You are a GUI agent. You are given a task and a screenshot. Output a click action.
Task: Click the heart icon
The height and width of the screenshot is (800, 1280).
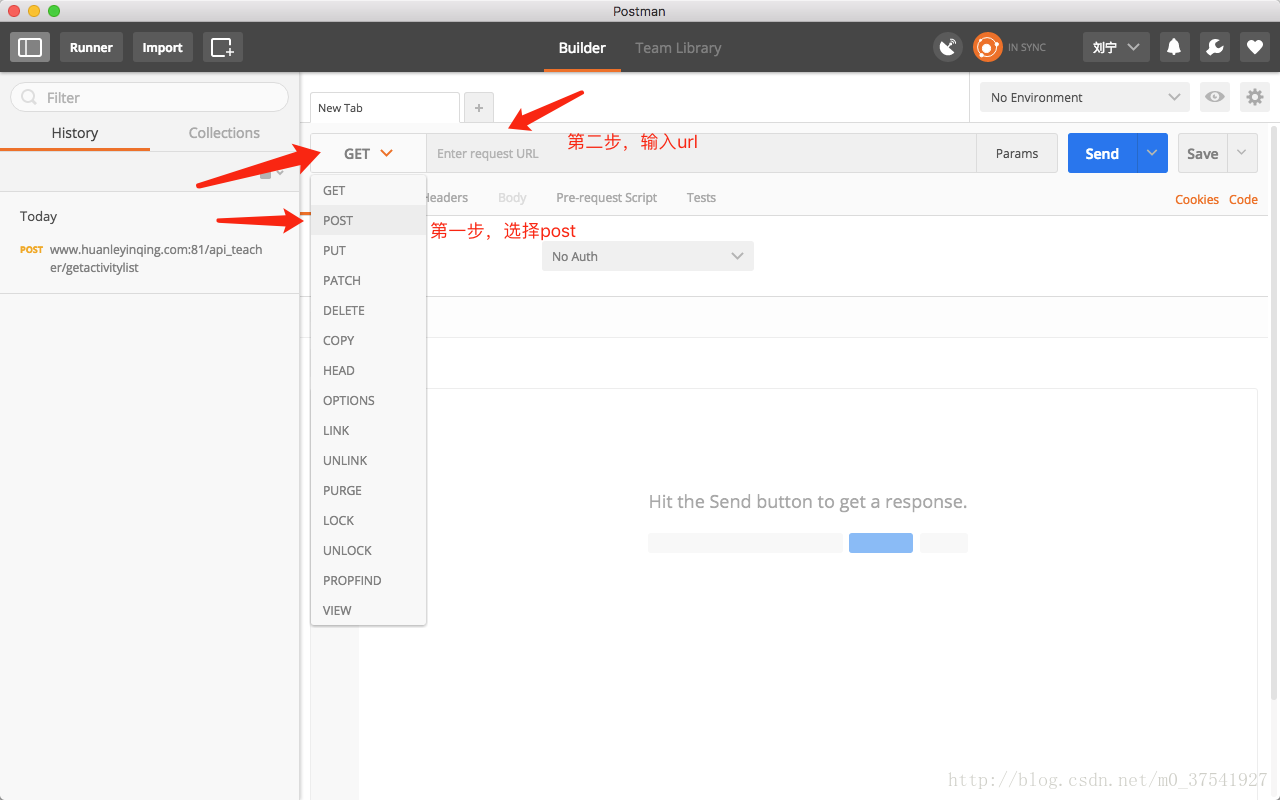click(x=1254, y=47)
